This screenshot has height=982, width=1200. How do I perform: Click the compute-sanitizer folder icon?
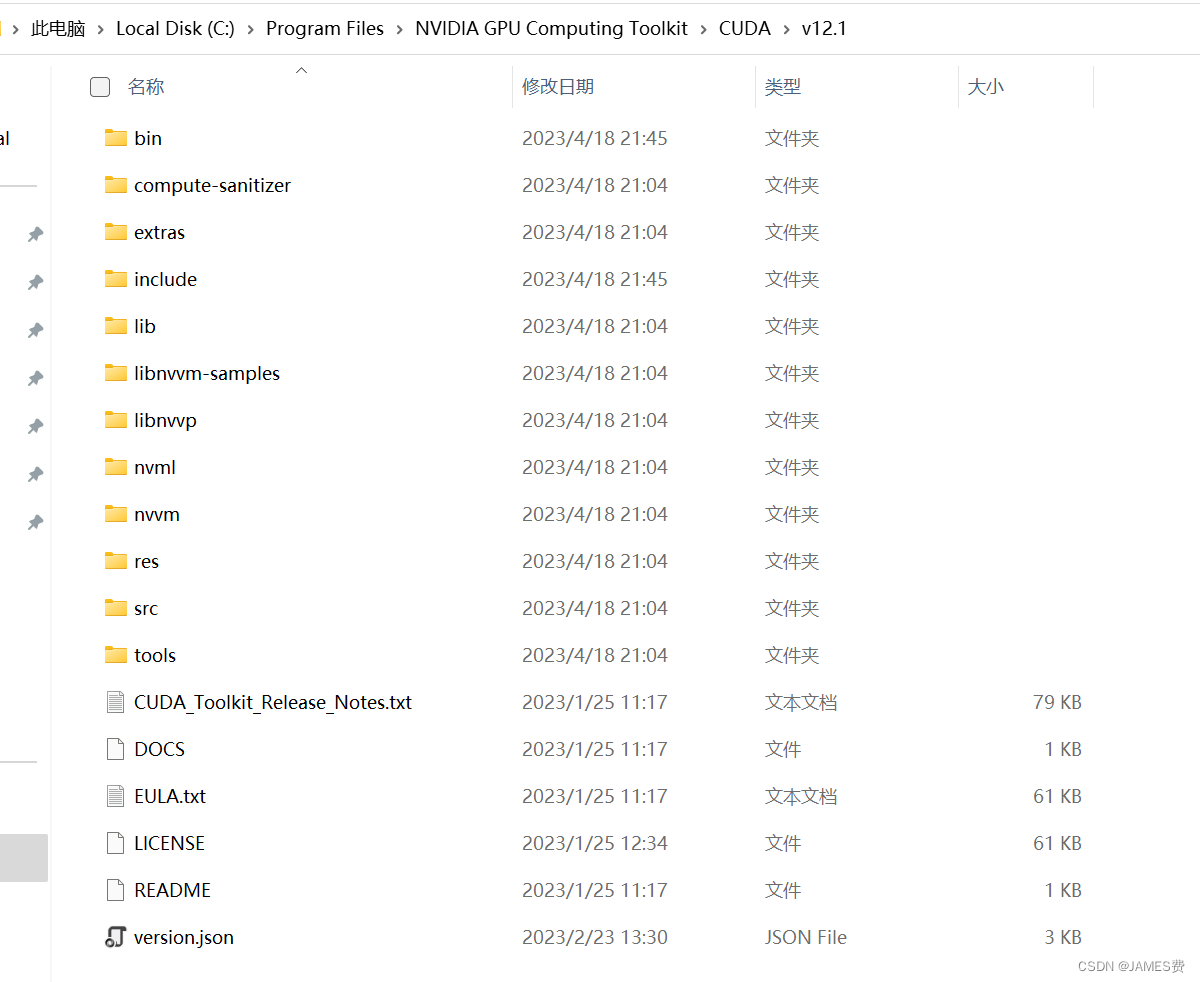[116, 185]
